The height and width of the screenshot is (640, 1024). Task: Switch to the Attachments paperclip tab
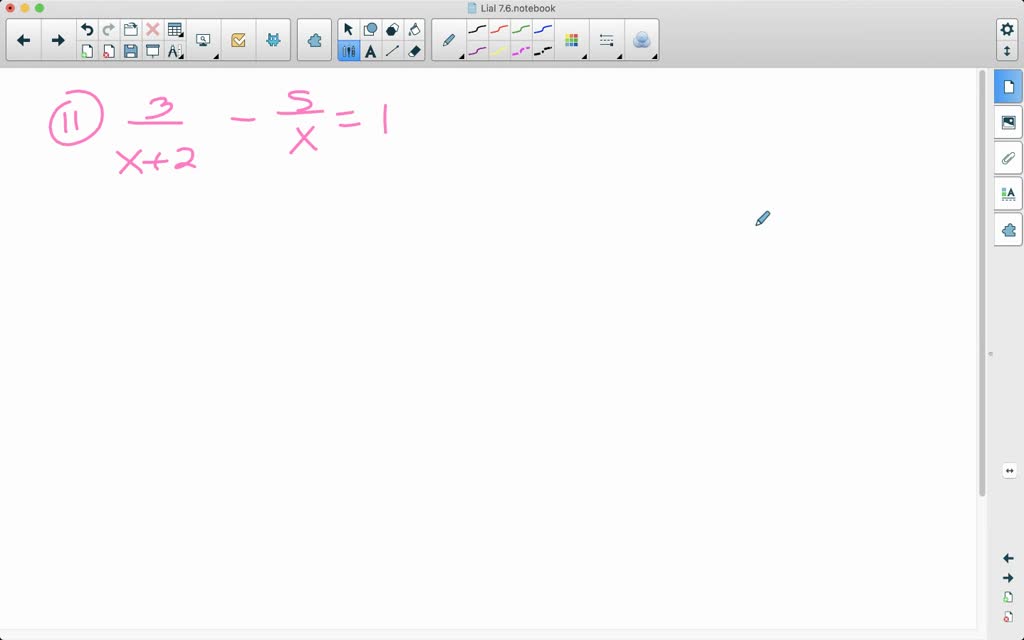pos(1008,158)
